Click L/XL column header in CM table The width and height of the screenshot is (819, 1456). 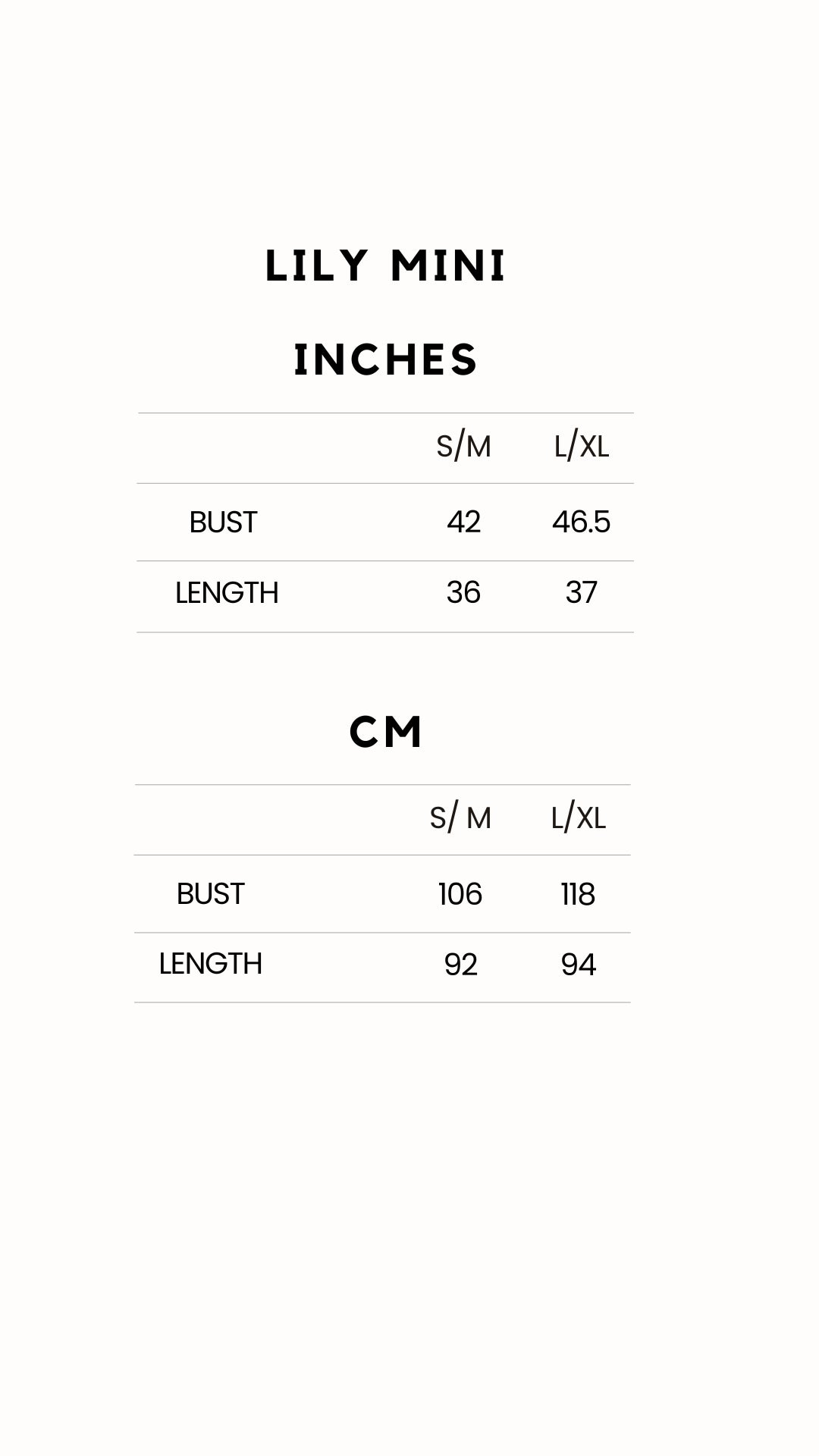pos(579,818)
